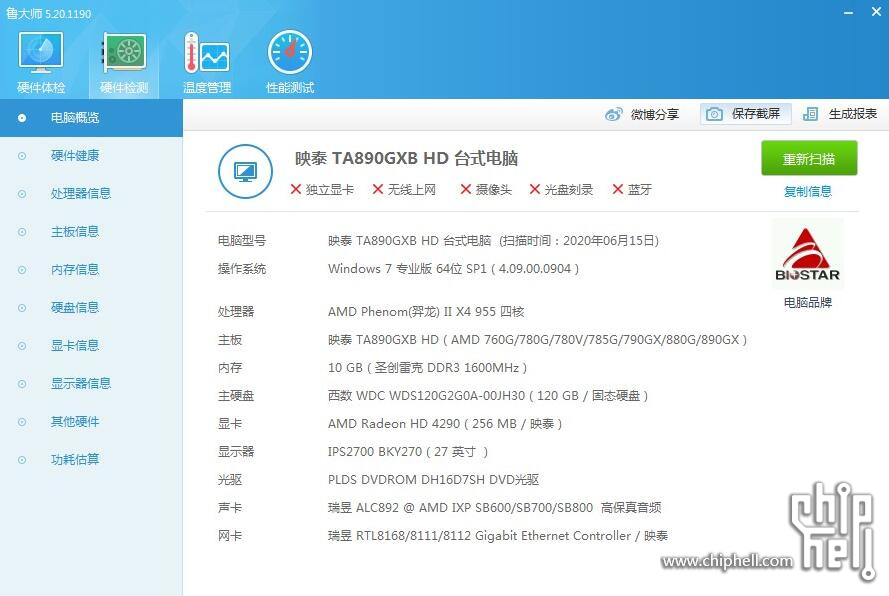
Task: Click the 主板 value listing AMD chipsets
Action: (x=537, y=340)
